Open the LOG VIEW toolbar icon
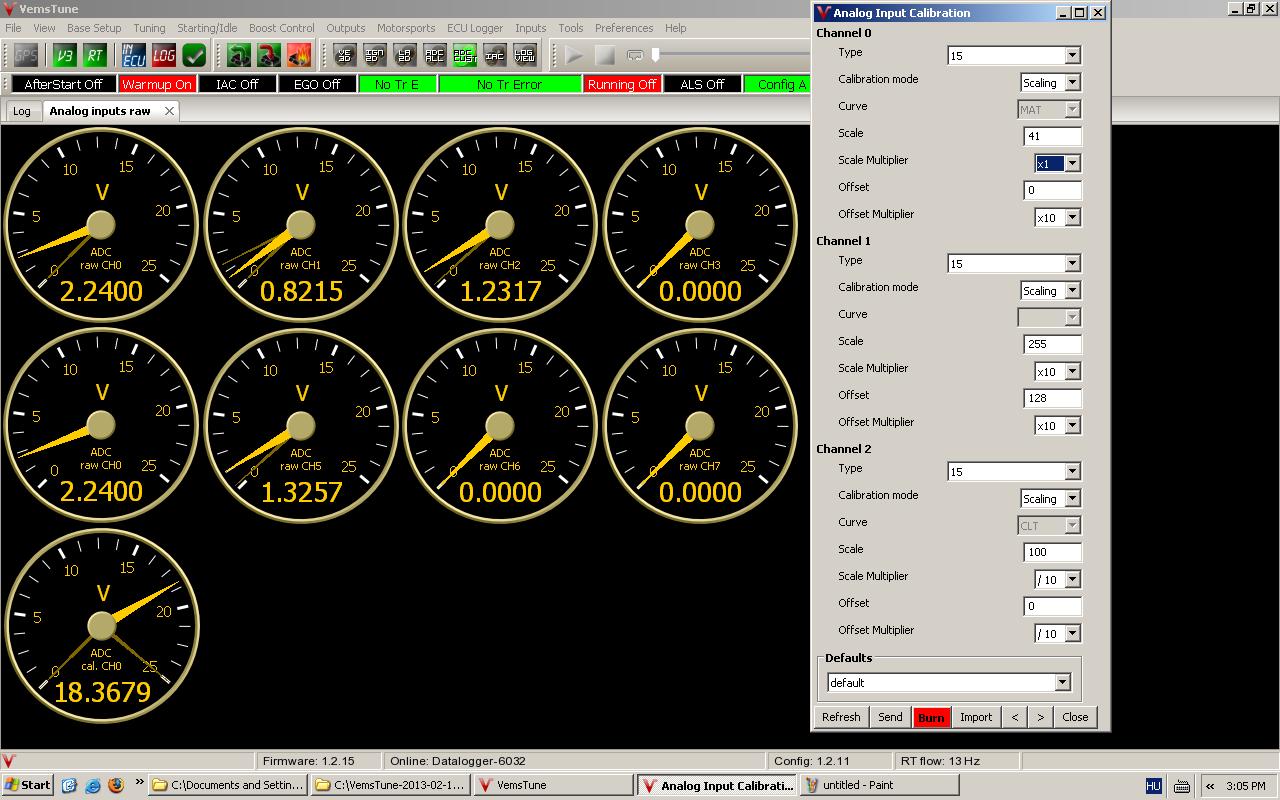The image size is (1280, 800). [525, 55]
